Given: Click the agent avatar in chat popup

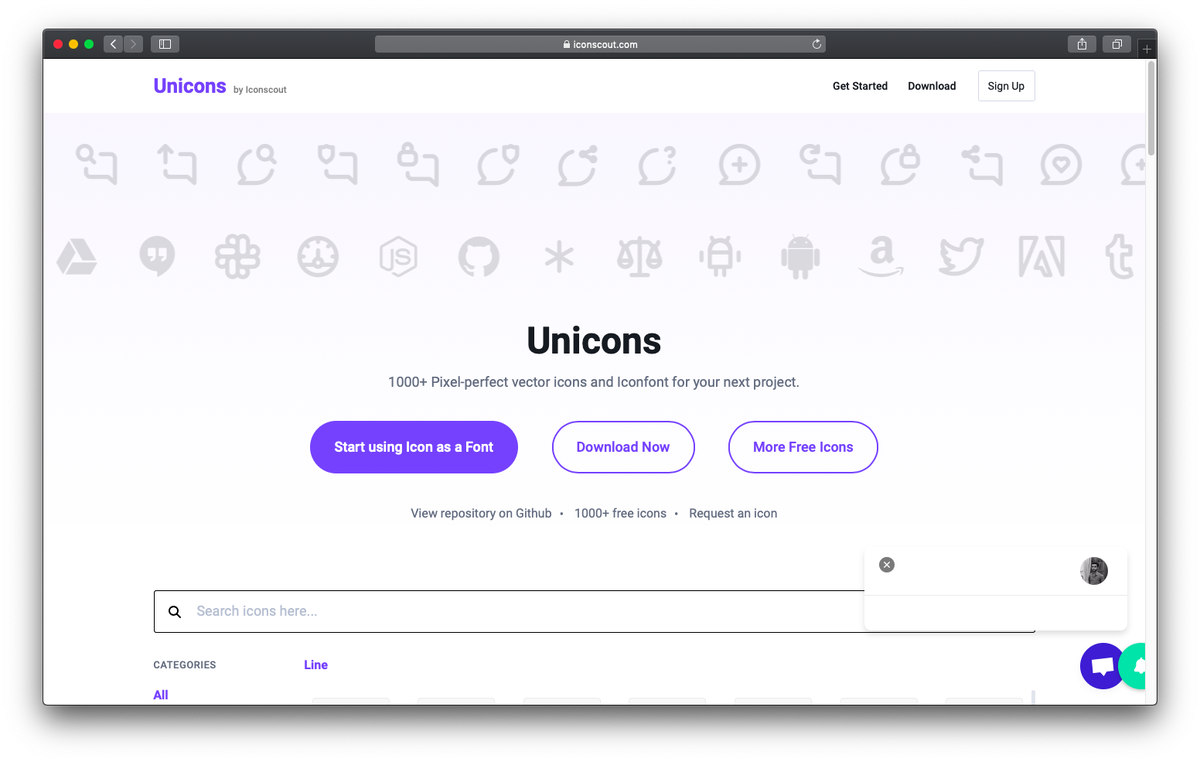Looking at the screenshot, I should [x=1094, y=571].
